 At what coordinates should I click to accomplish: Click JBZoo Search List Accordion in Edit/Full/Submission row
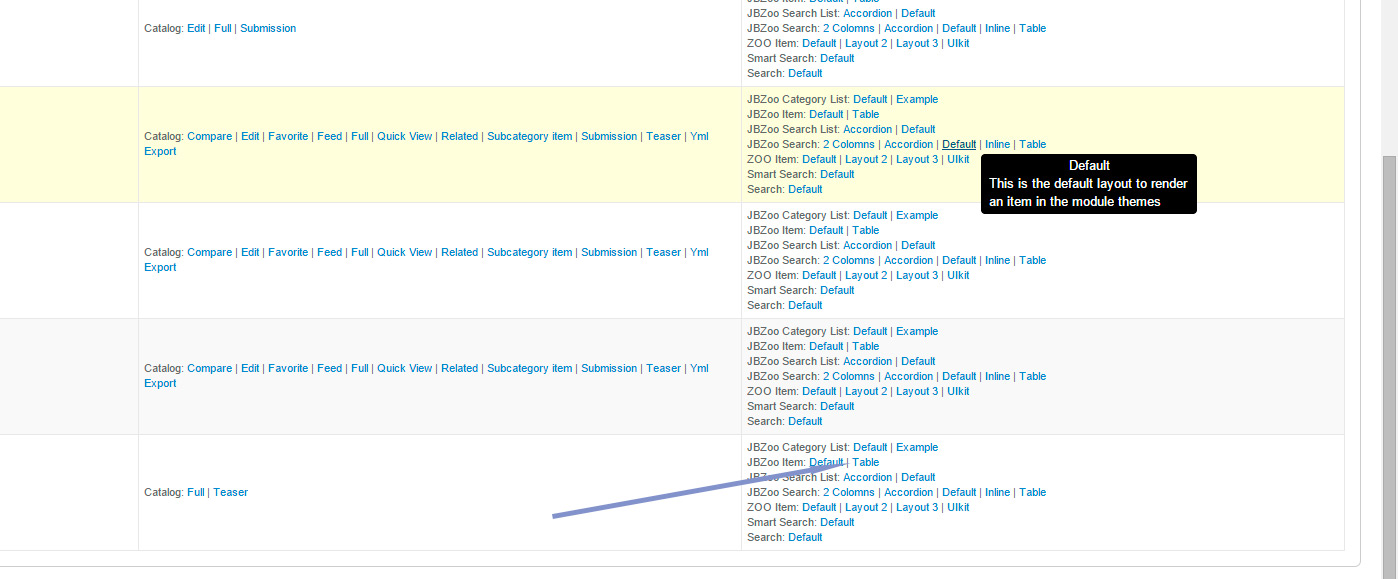867,13
